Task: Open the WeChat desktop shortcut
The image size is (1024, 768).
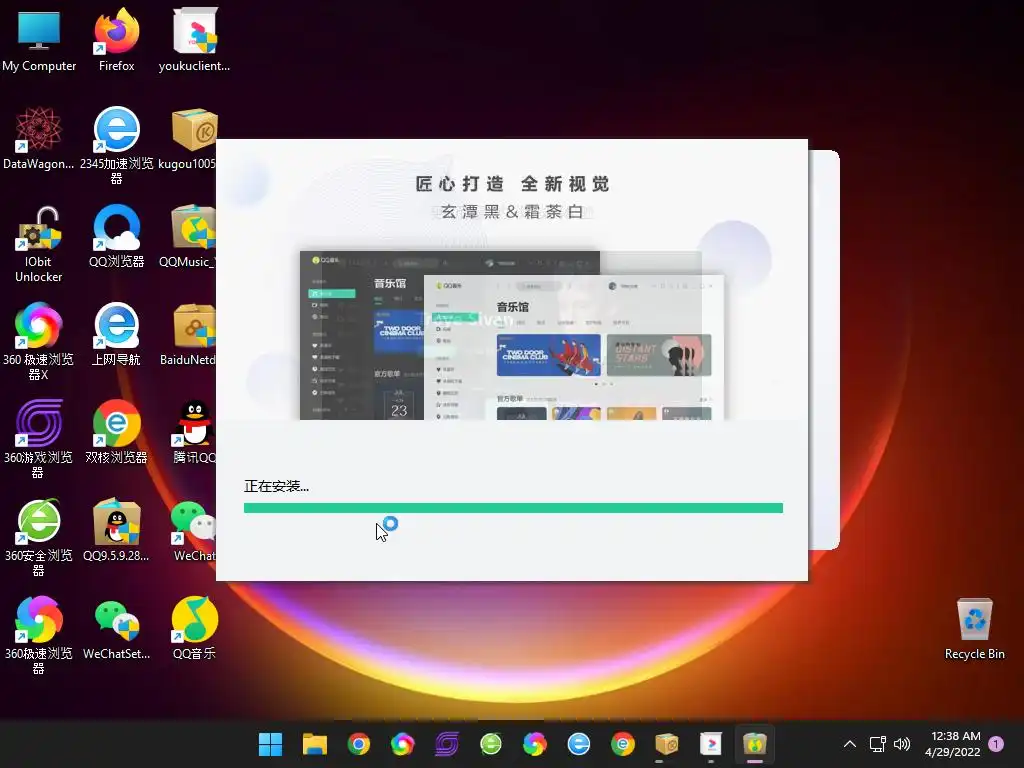Action: pos(194,530)
